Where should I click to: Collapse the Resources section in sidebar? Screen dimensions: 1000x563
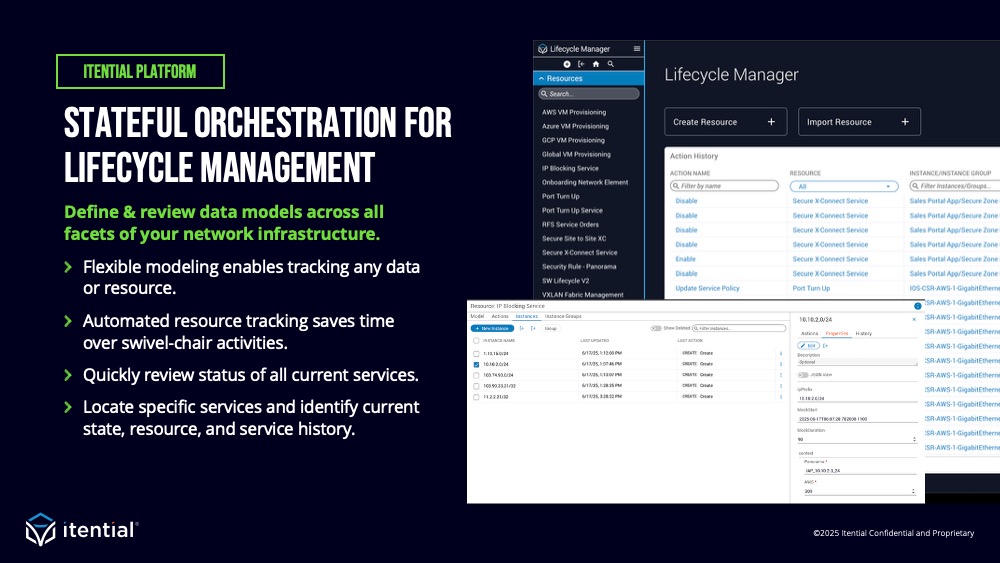tap(589, 78)
